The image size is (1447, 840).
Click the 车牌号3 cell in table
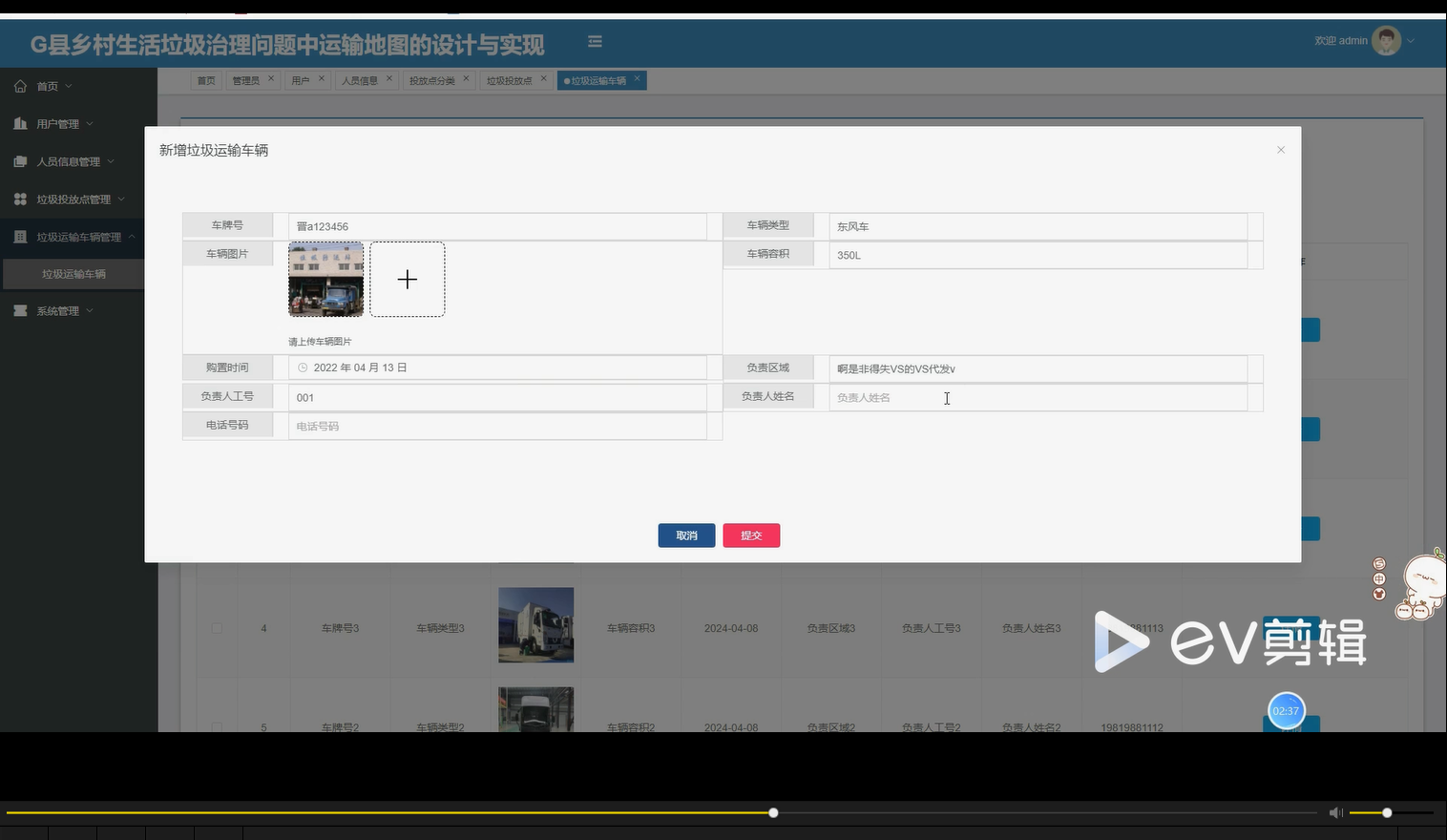pos(340,628)
